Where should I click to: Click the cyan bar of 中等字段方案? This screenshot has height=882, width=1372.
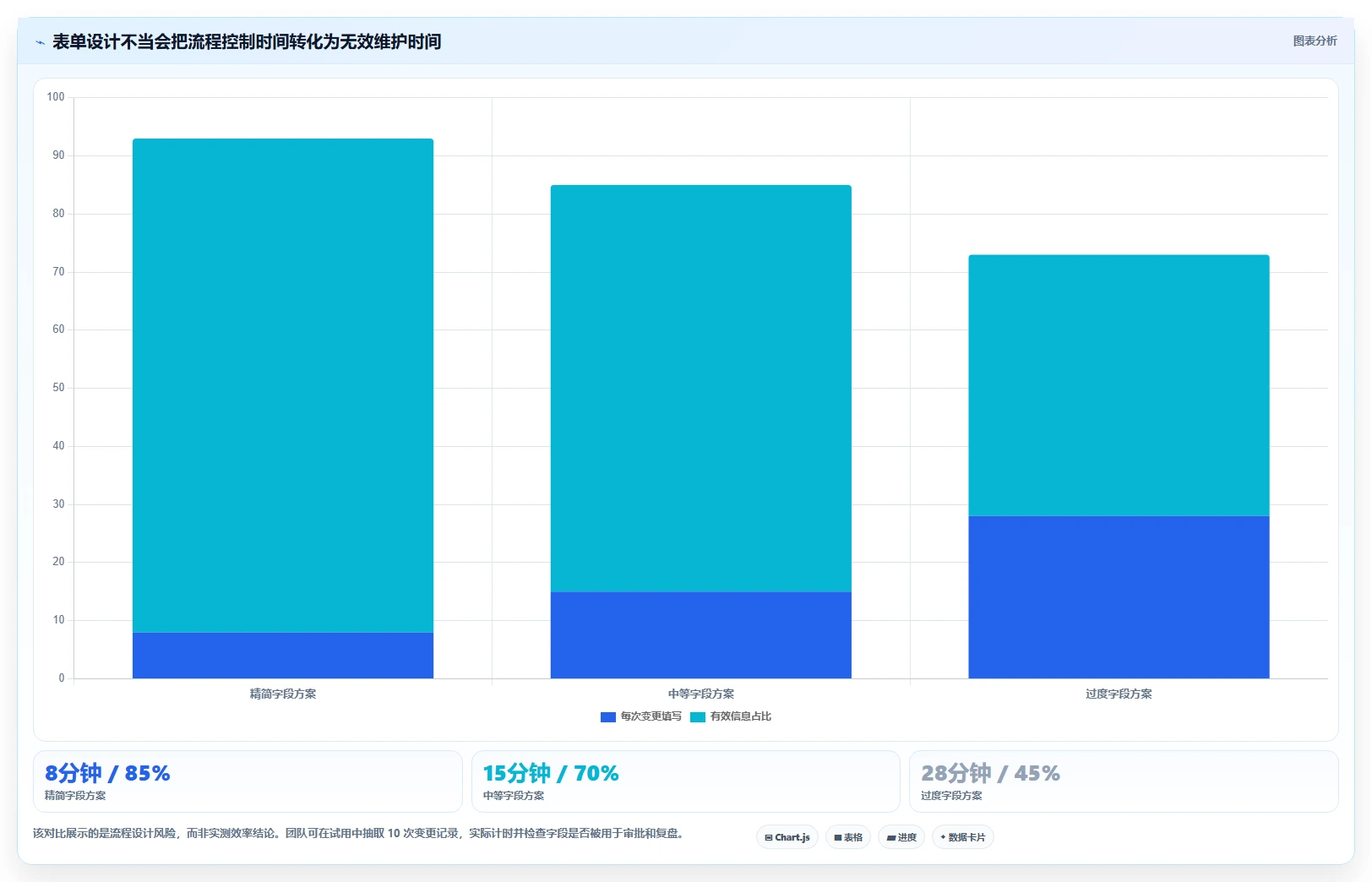click(x=701, y=389)
